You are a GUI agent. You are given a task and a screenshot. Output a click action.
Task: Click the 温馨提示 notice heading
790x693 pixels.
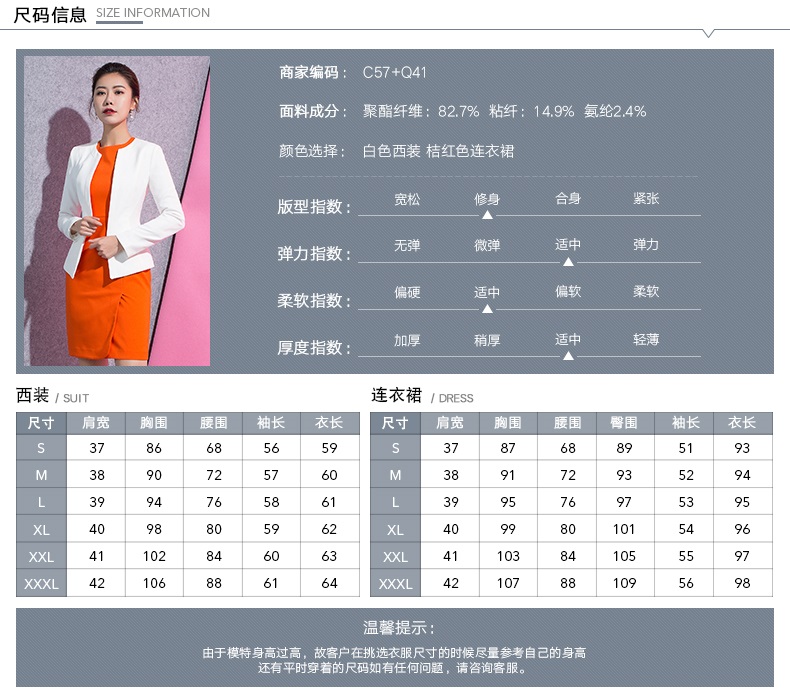[x=398, y=628]
